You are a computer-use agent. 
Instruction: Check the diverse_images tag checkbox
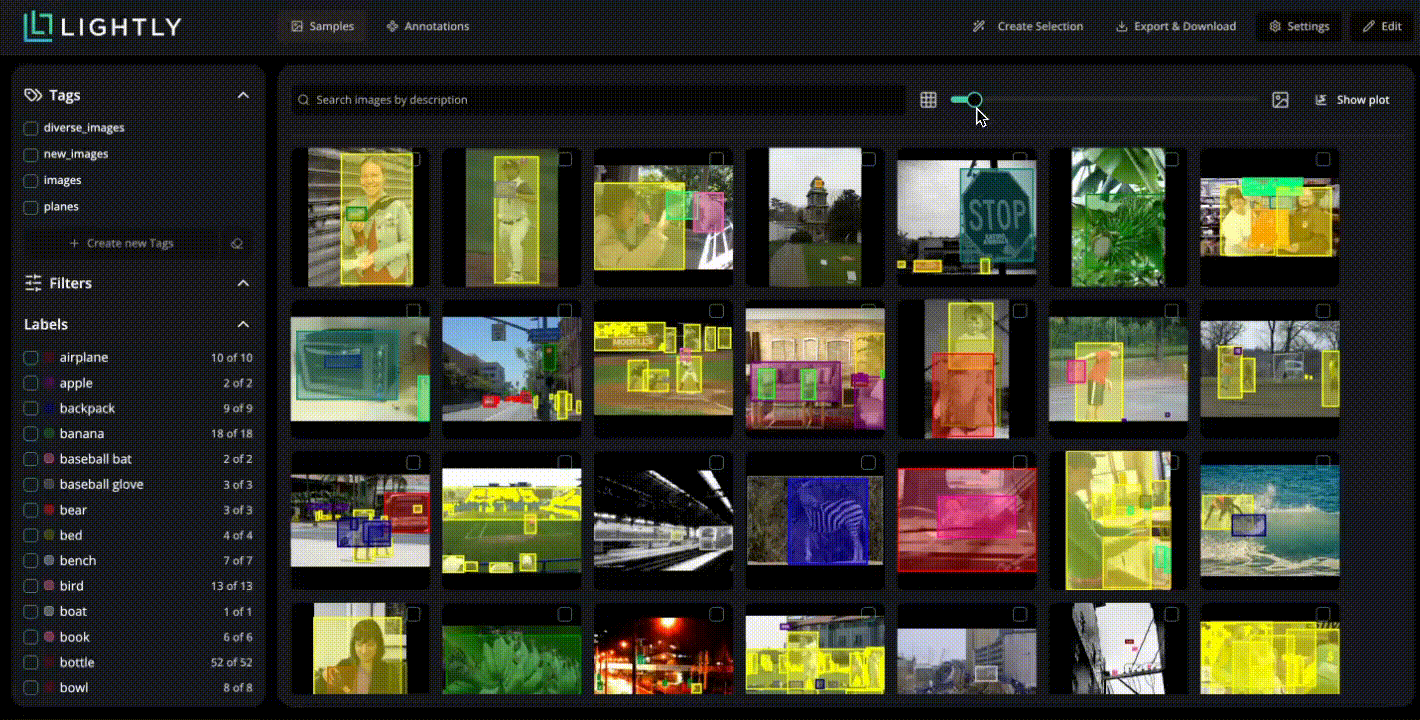coord(30,128)
